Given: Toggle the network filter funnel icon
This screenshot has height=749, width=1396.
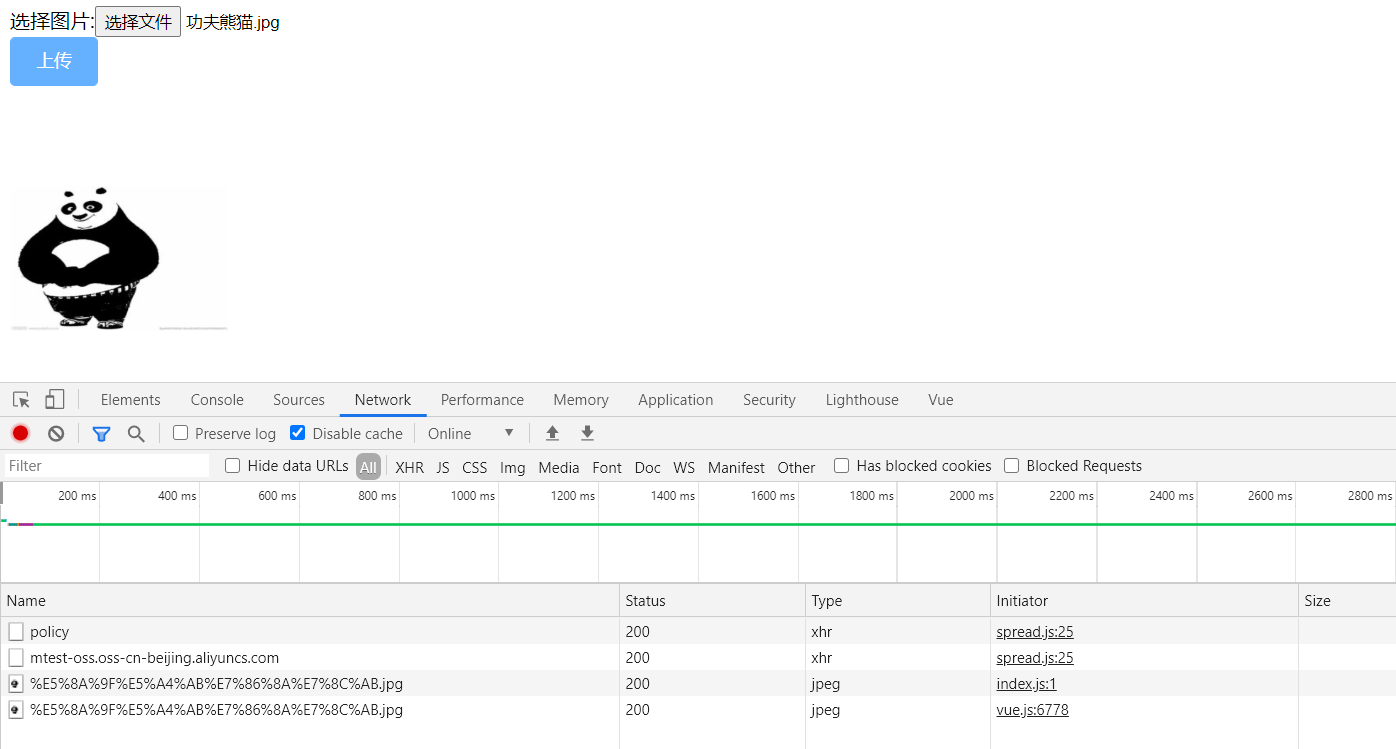Looking at the screenshot, I should [x=101, y=433].
